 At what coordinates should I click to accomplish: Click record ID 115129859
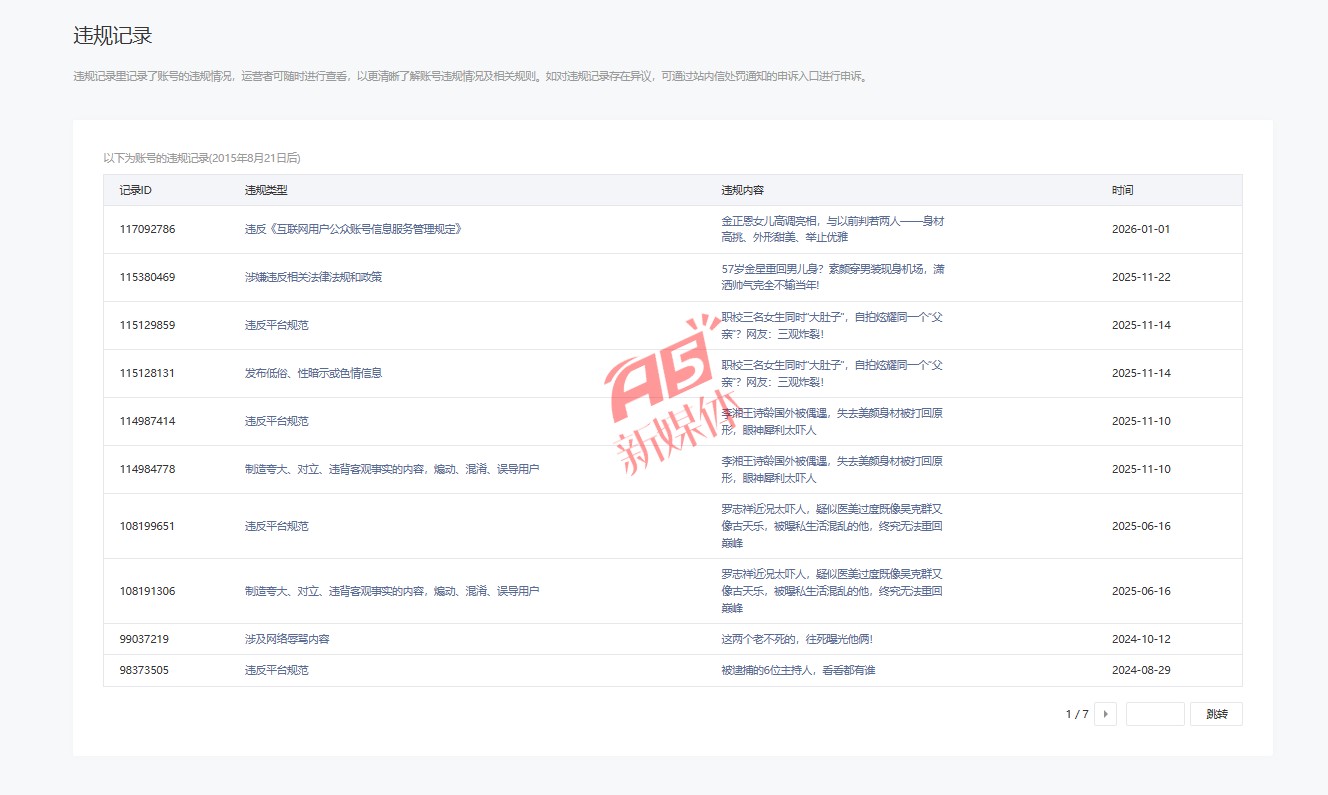(147, 325)
